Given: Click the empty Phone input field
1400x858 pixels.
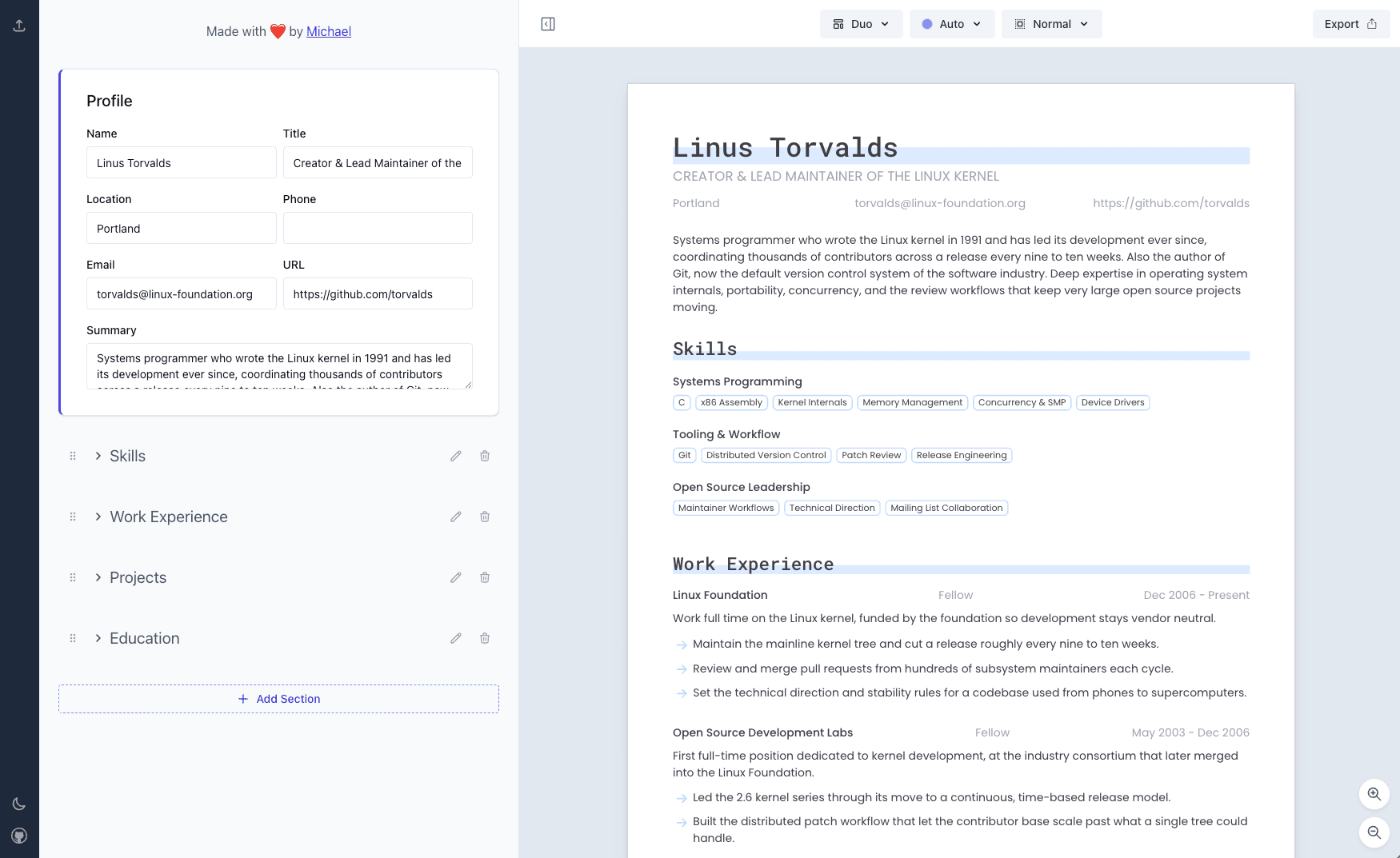Looking at the screenshot, I should coord(378,228).
